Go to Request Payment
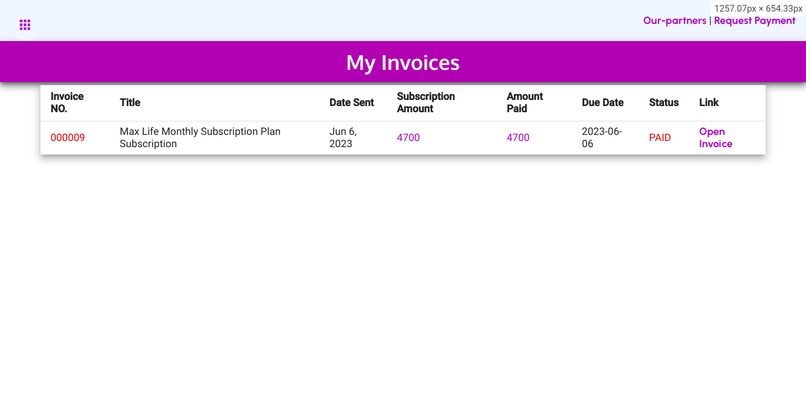The height and width of the screenshot is (420, 806). (x=754, y=21)
